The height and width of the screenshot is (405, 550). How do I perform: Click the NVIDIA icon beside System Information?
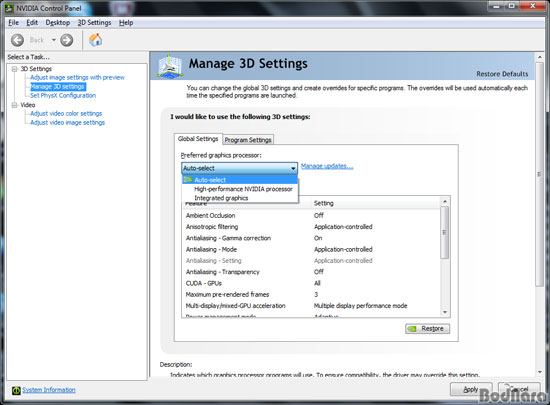pyautogui.click(x=16, y=390)
